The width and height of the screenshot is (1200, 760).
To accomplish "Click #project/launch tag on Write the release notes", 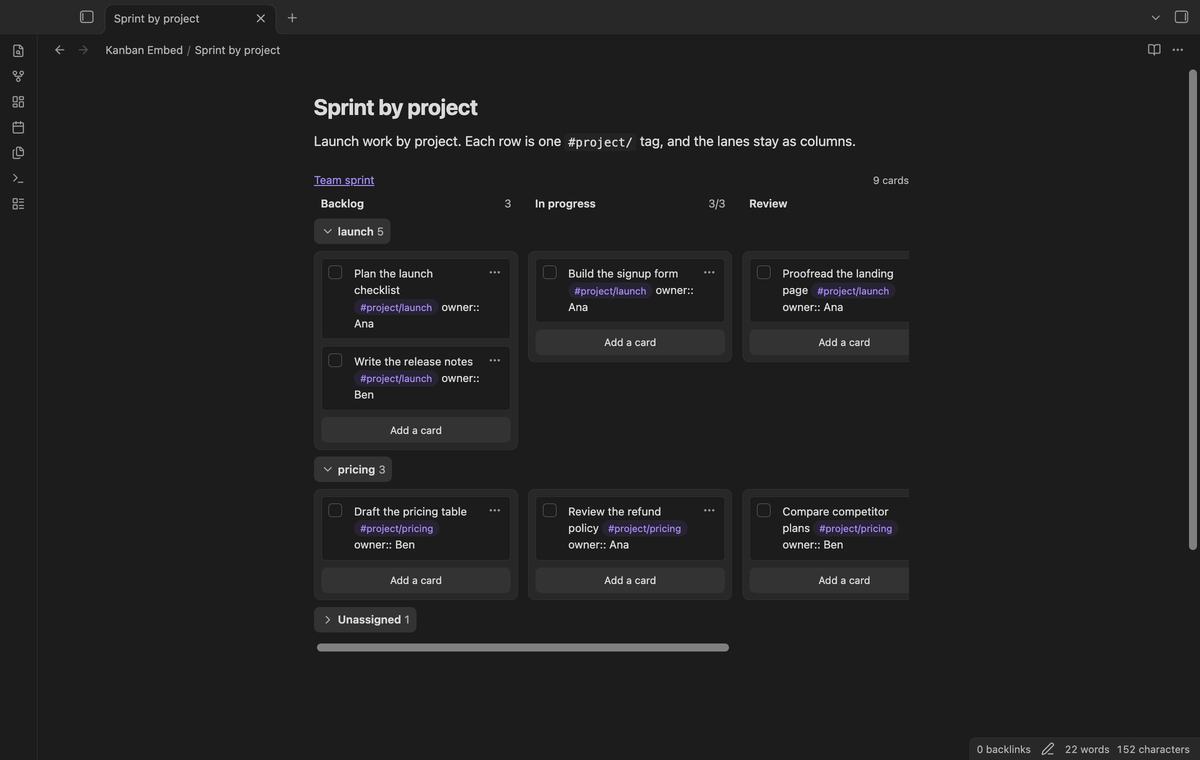I will (x=396, y=378).
